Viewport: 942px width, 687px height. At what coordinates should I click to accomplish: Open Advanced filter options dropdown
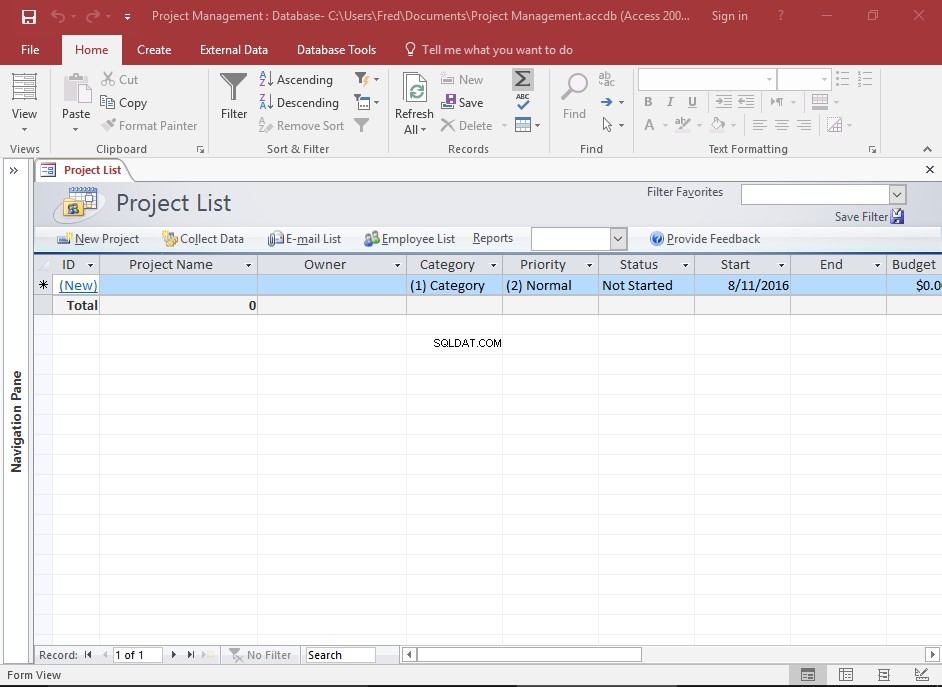(366, 102)
